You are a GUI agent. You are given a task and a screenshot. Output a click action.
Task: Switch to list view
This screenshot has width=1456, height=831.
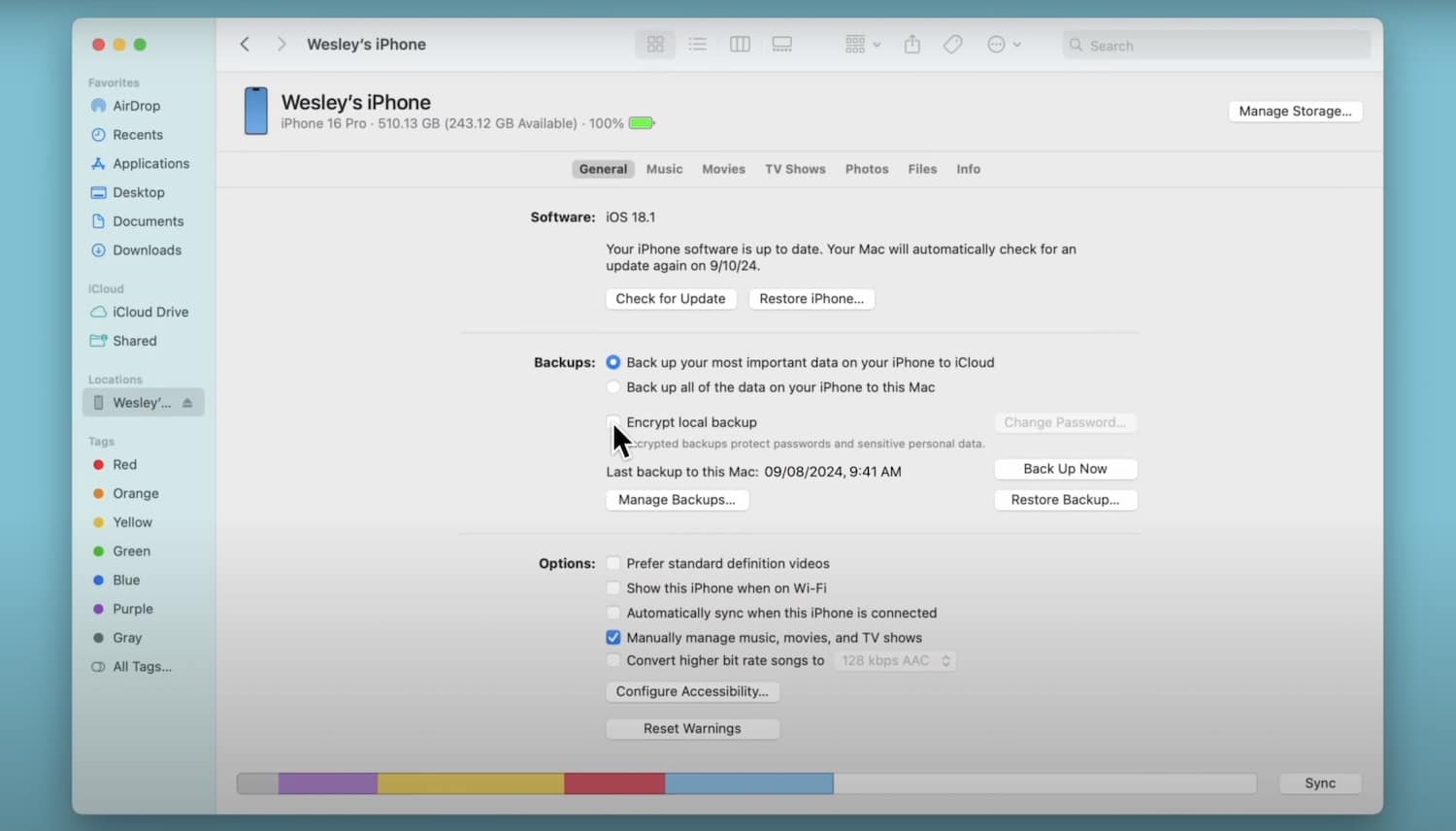pos(697,44)
